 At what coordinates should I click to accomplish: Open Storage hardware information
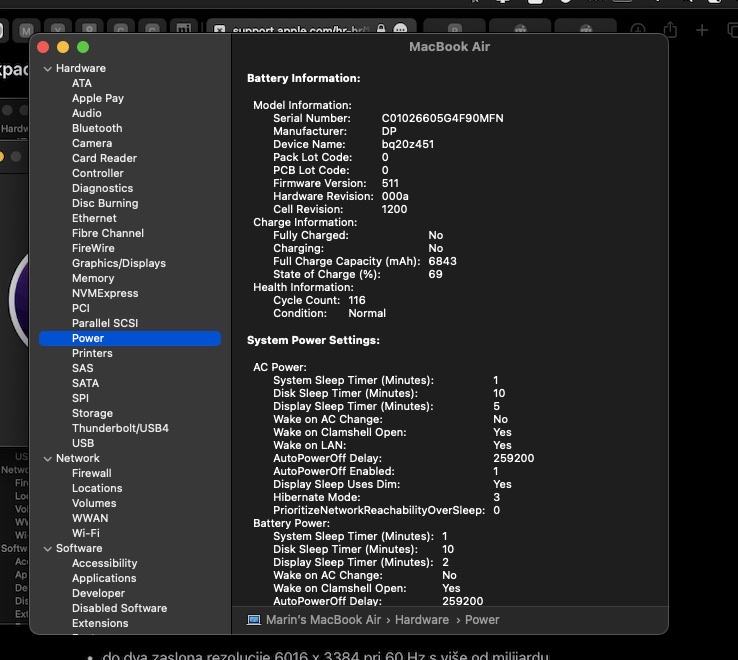pyautogui.click(x=92, y=413)
